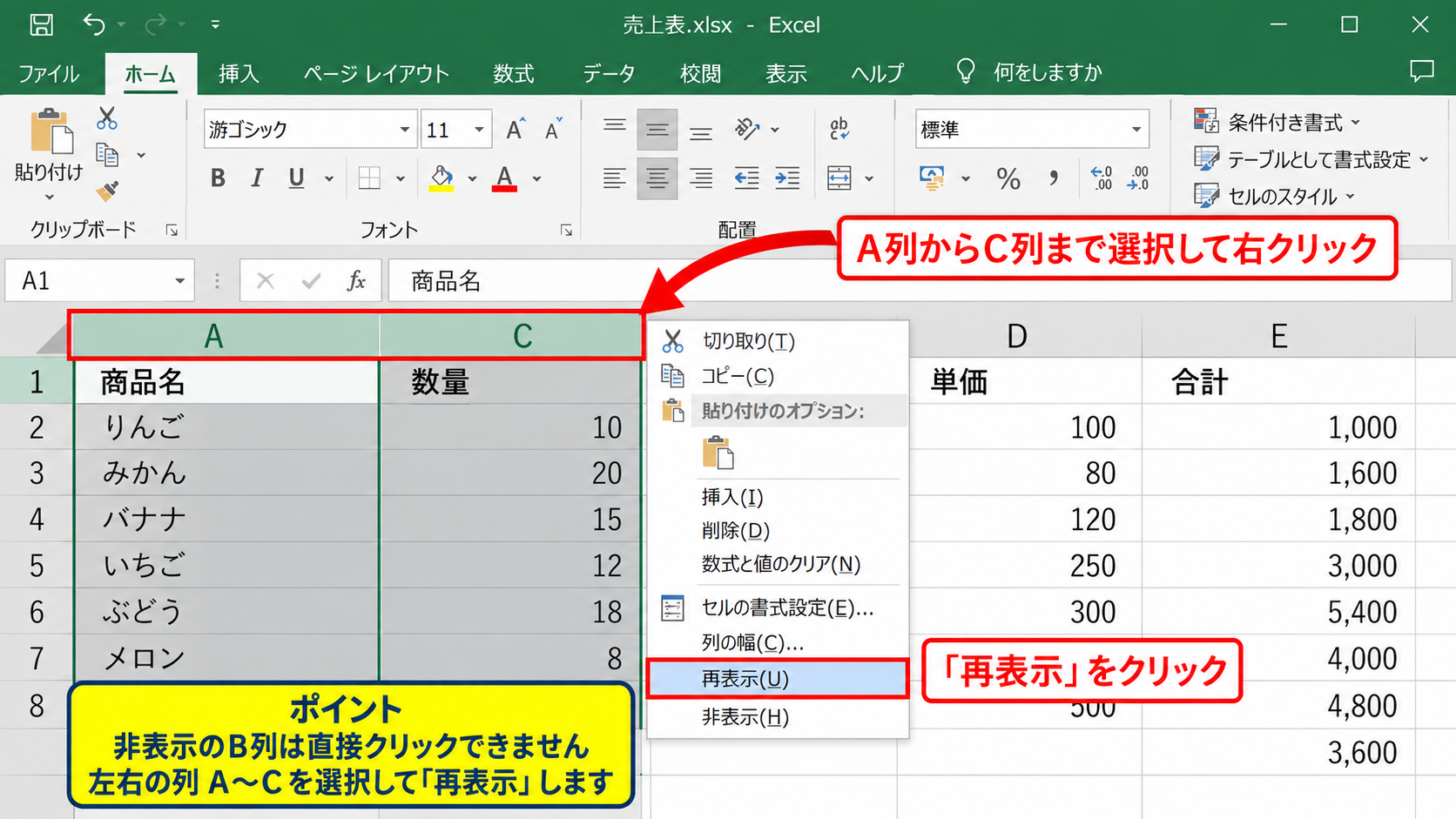The height and width of the screenshot is (819, 1456).
Task: Click the Undo arrow icon
Action: pos(94,24)
